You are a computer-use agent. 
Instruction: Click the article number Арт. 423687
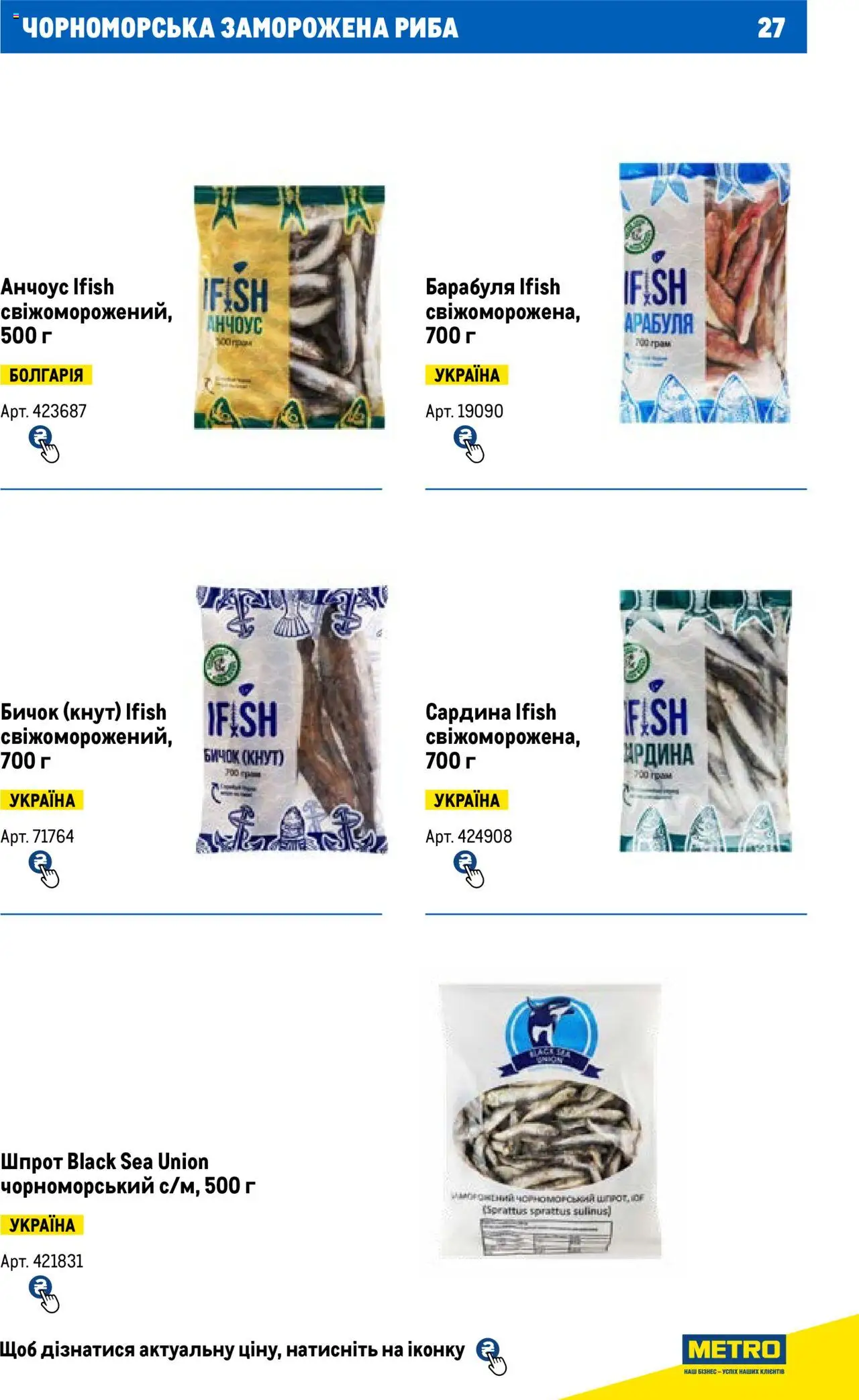tap(44, 411)
